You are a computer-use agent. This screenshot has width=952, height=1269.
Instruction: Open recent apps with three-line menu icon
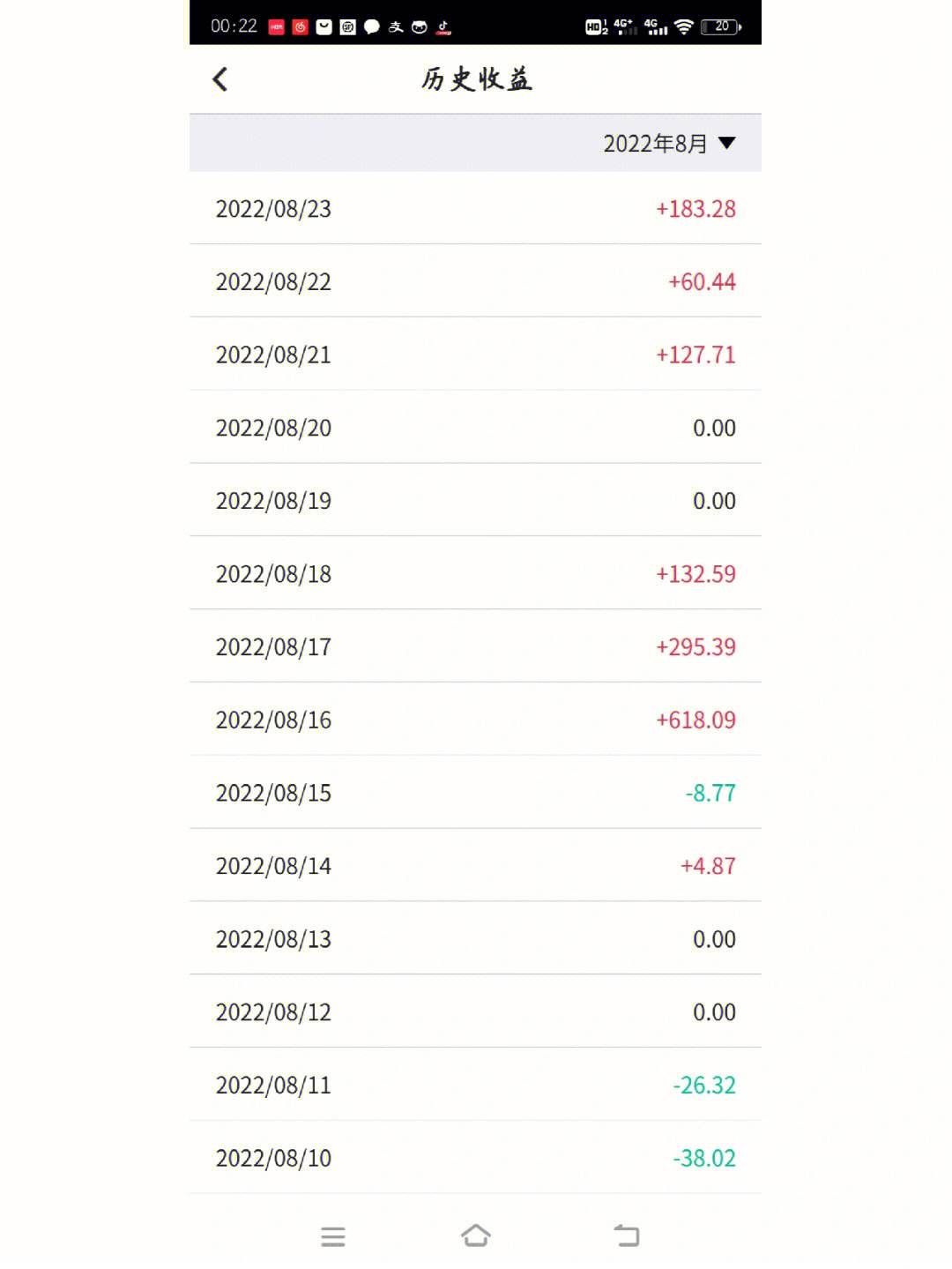tap(333, 1236)
